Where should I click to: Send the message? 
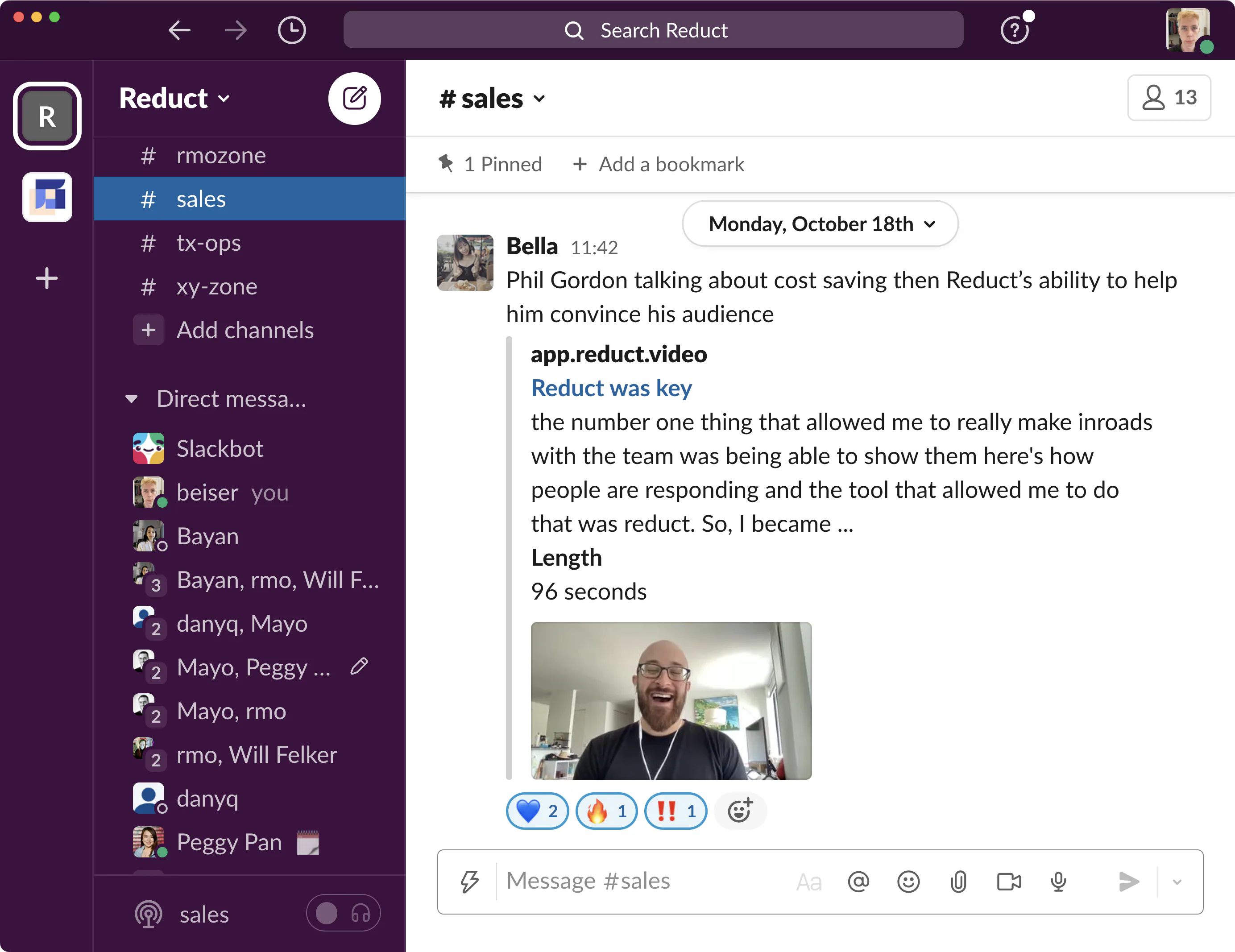point(1129,882)
